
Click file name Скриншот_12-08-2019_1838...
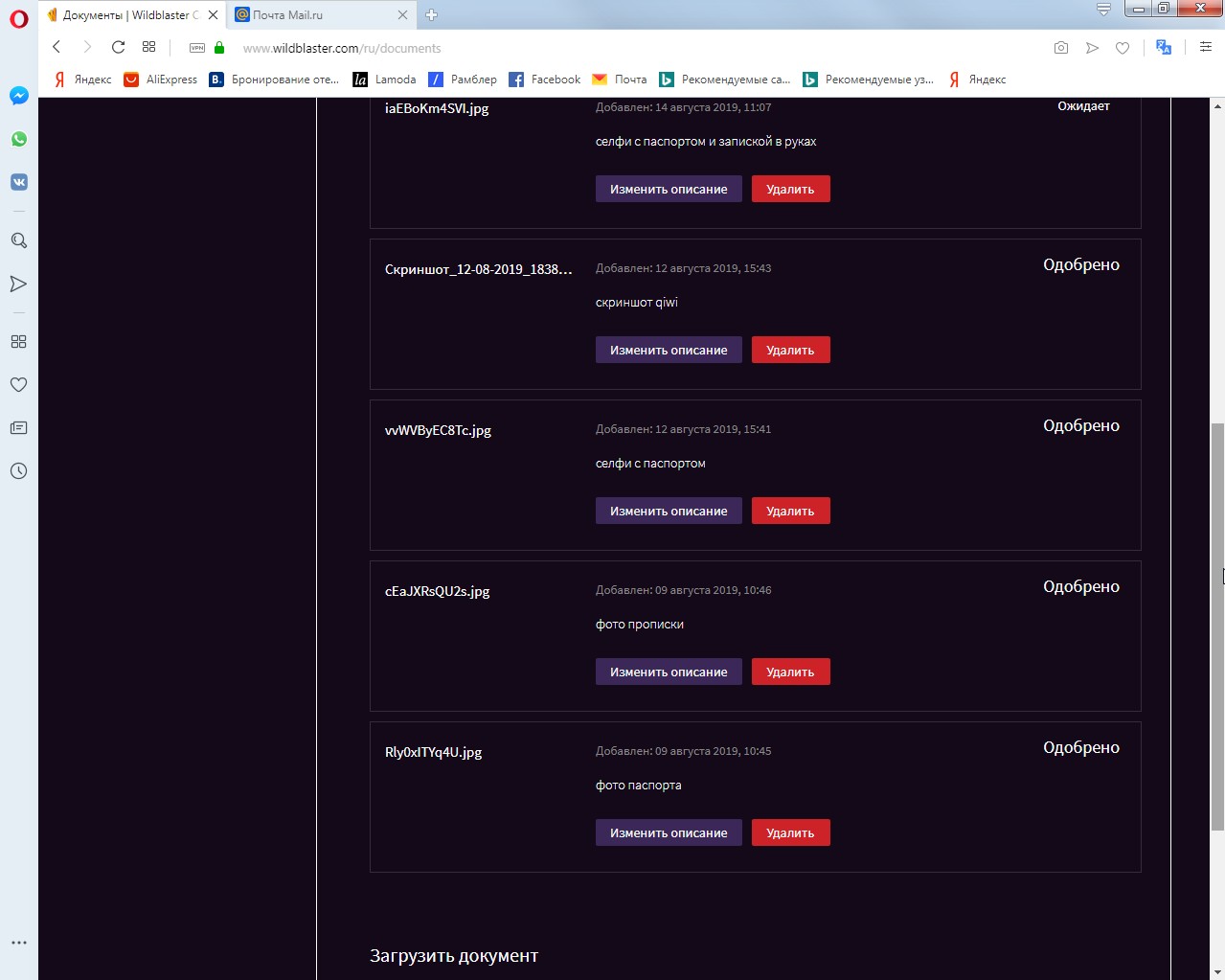point(478,269)
